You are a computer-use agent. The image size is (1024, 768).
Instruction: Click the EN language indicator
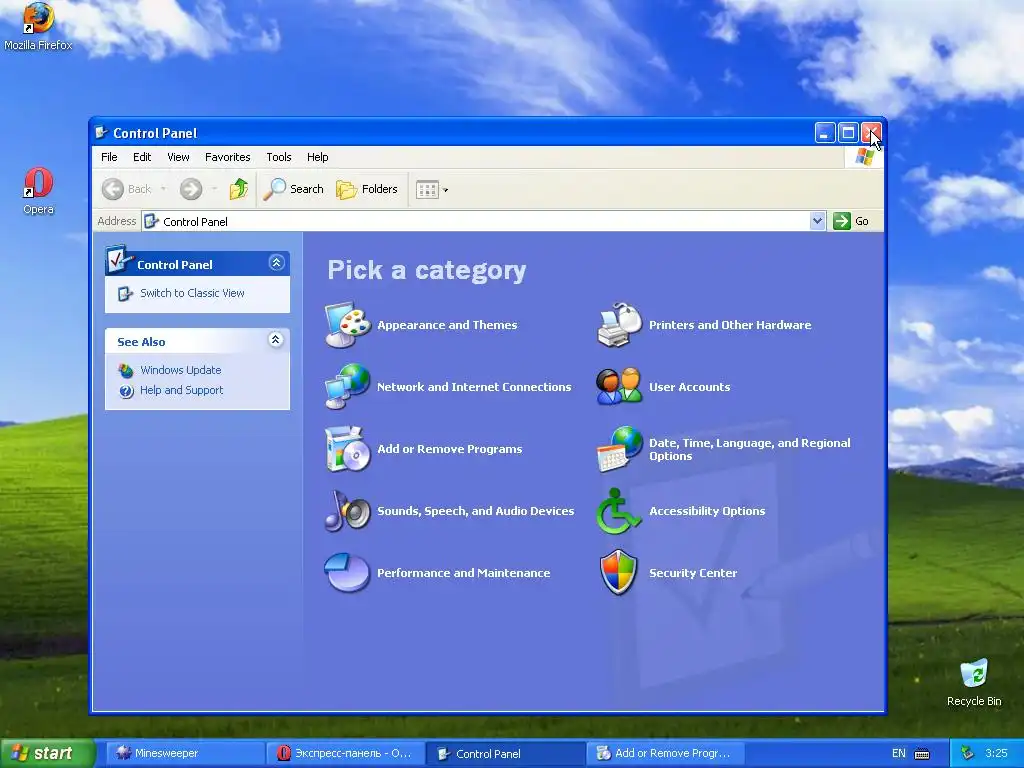[x=899, y=754]
